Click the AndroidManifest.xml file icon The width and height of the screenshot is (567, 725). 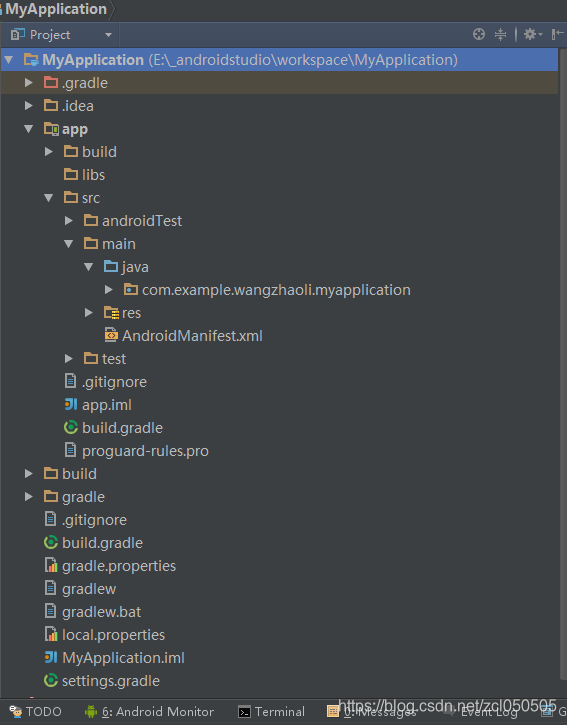(x=111, y=335)
